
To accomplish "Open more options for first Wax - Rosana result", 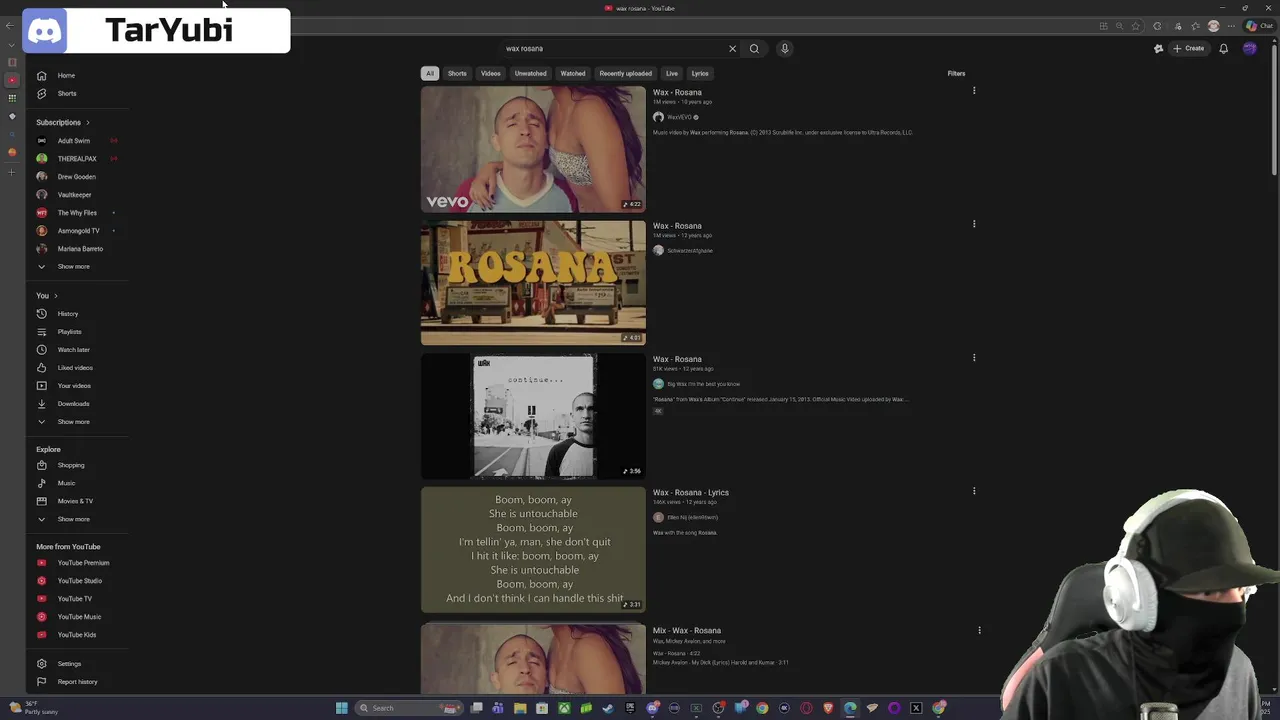I will (x=974, y=91).
